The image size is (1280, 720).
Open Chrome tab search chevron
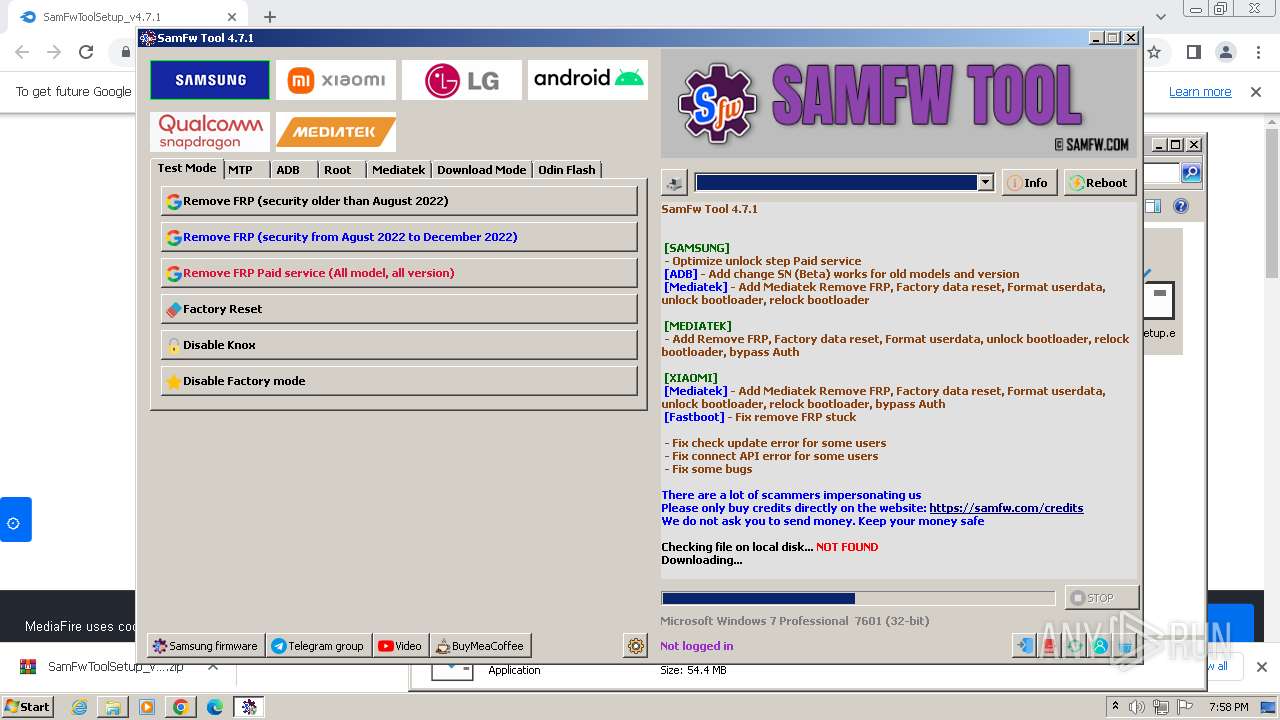[x=1161, y=17]
